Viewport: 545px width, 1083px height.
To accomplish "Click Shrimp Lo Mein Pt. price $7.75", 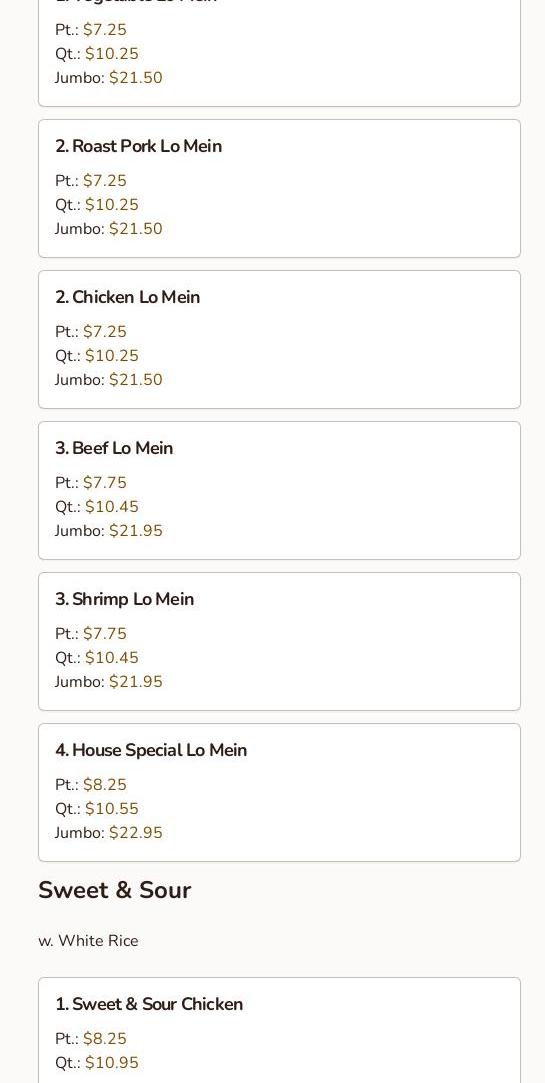I will (105, 633).
